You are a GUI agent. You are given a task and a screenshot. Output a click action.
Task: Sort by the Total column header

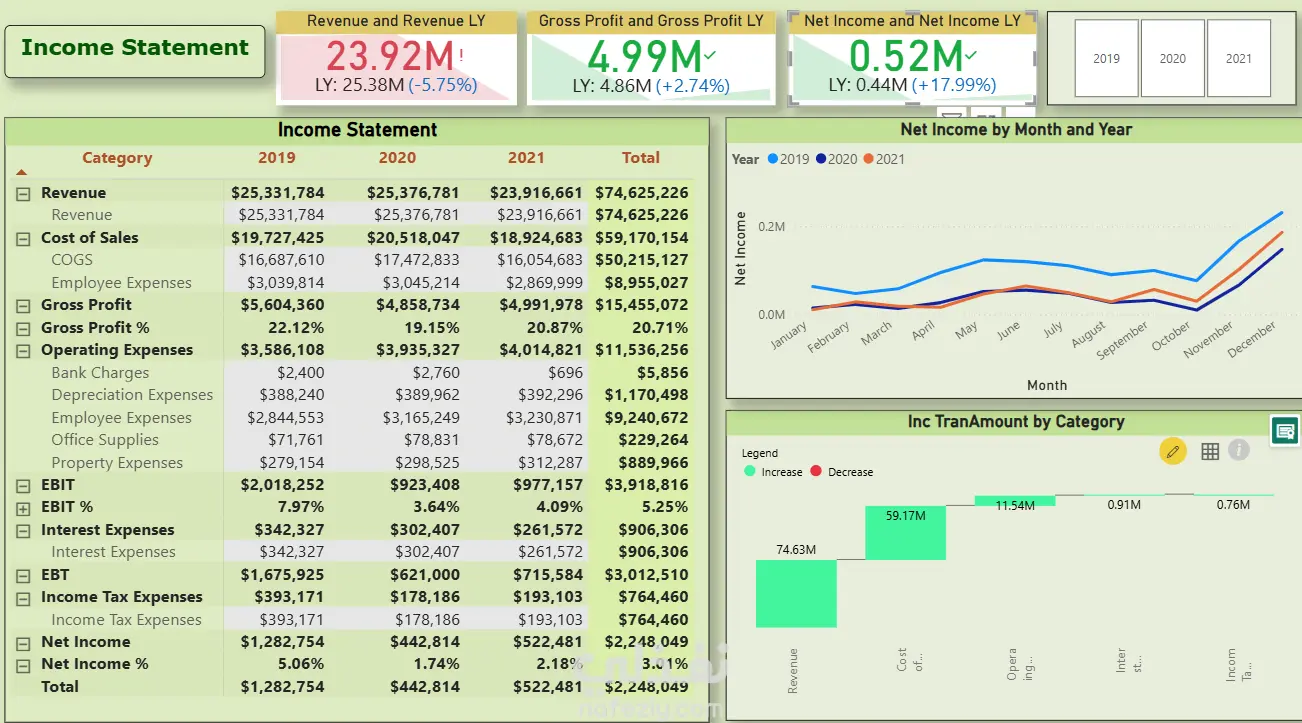point(641,157)
